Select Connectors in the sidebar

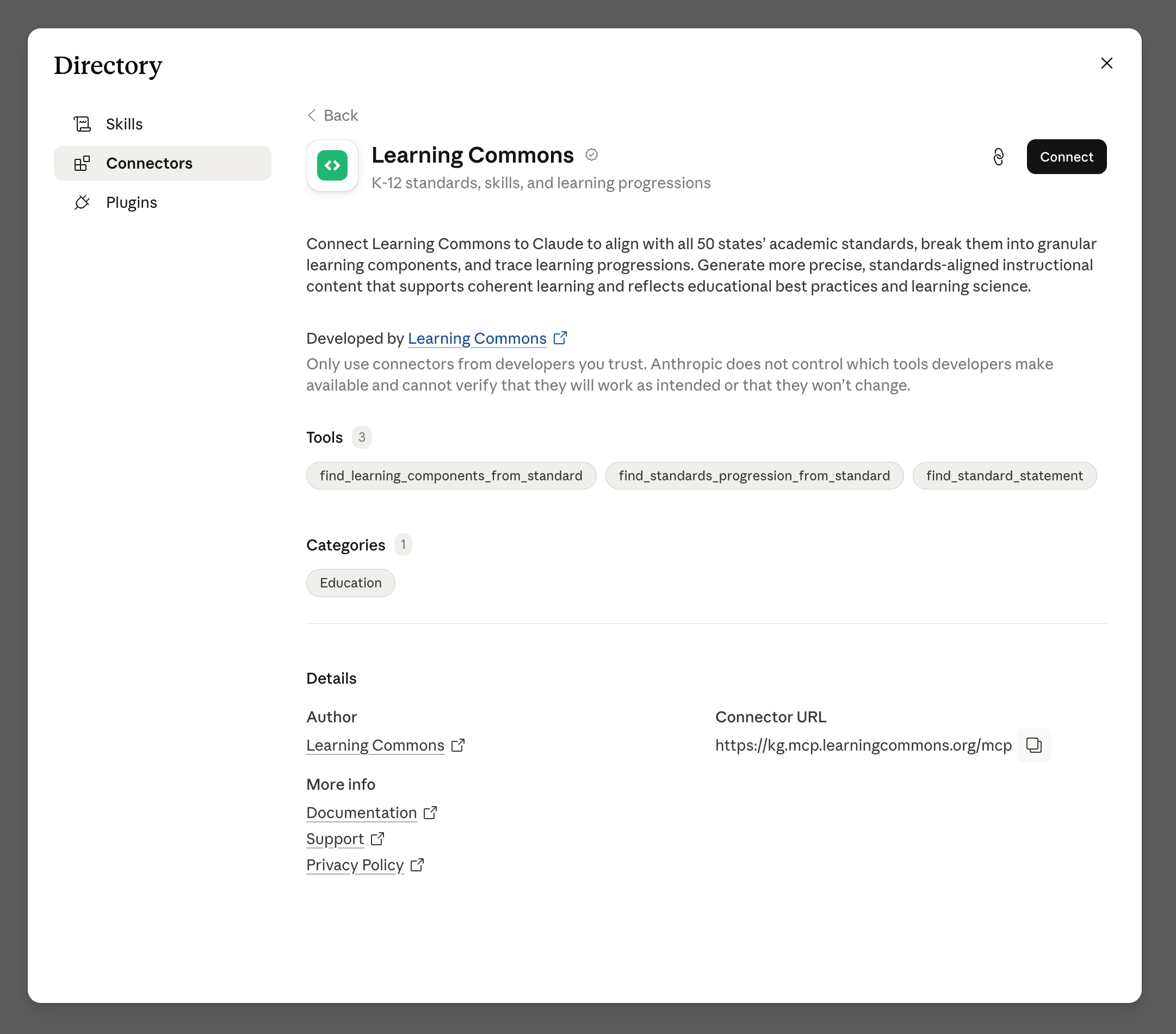(x=162, y=163)
